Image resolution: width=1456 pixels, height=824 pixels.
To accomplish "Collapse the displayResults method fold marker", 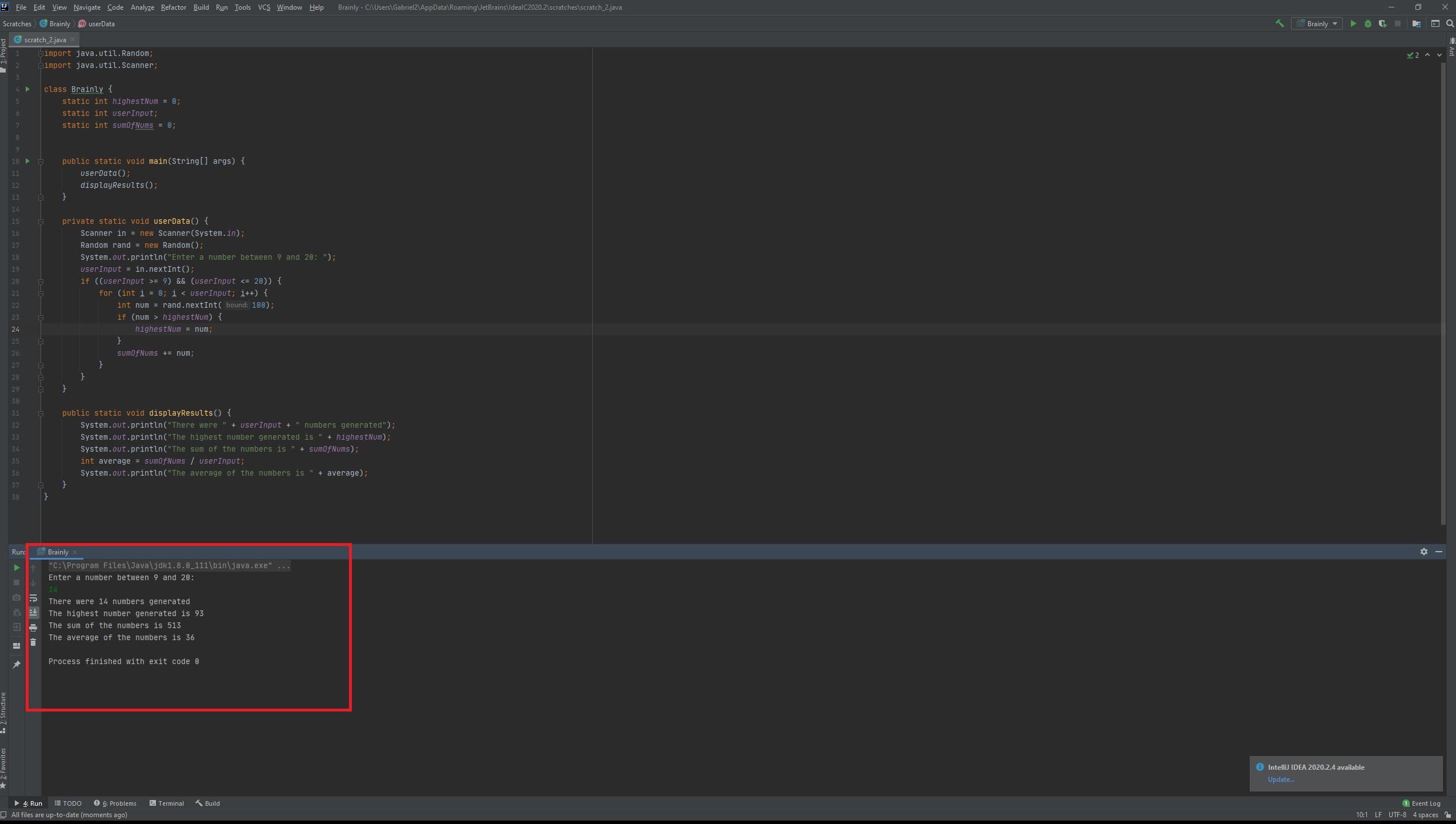I will pyautogui.click(x=41, y=413).
